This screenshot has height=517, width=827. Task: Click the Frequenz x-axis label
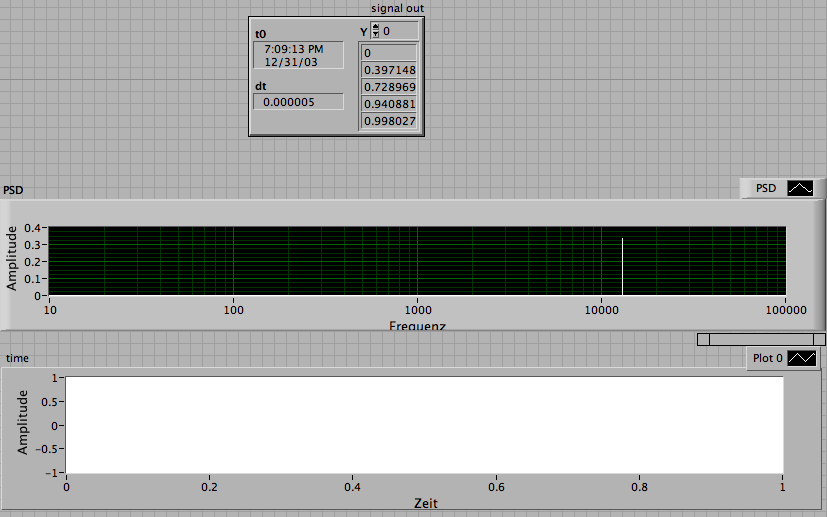pyautogui.click(x=417, y=325)
